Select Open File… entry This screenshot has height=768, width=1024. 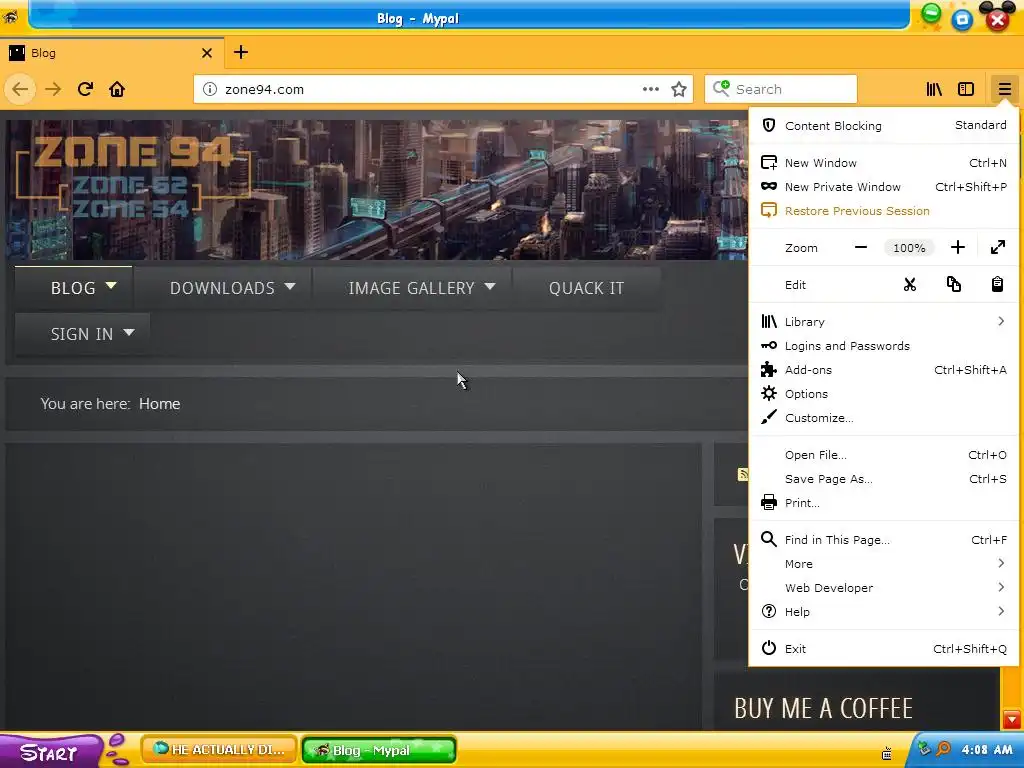coord(884,455)
